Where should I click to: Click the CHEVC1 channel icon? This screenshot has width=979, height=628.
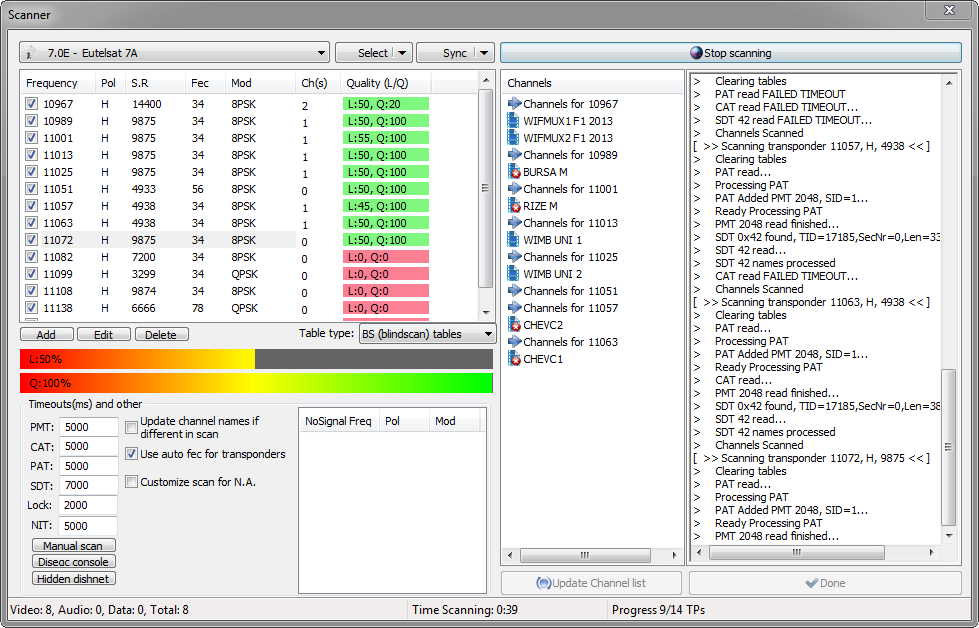[x=514, y=359]
